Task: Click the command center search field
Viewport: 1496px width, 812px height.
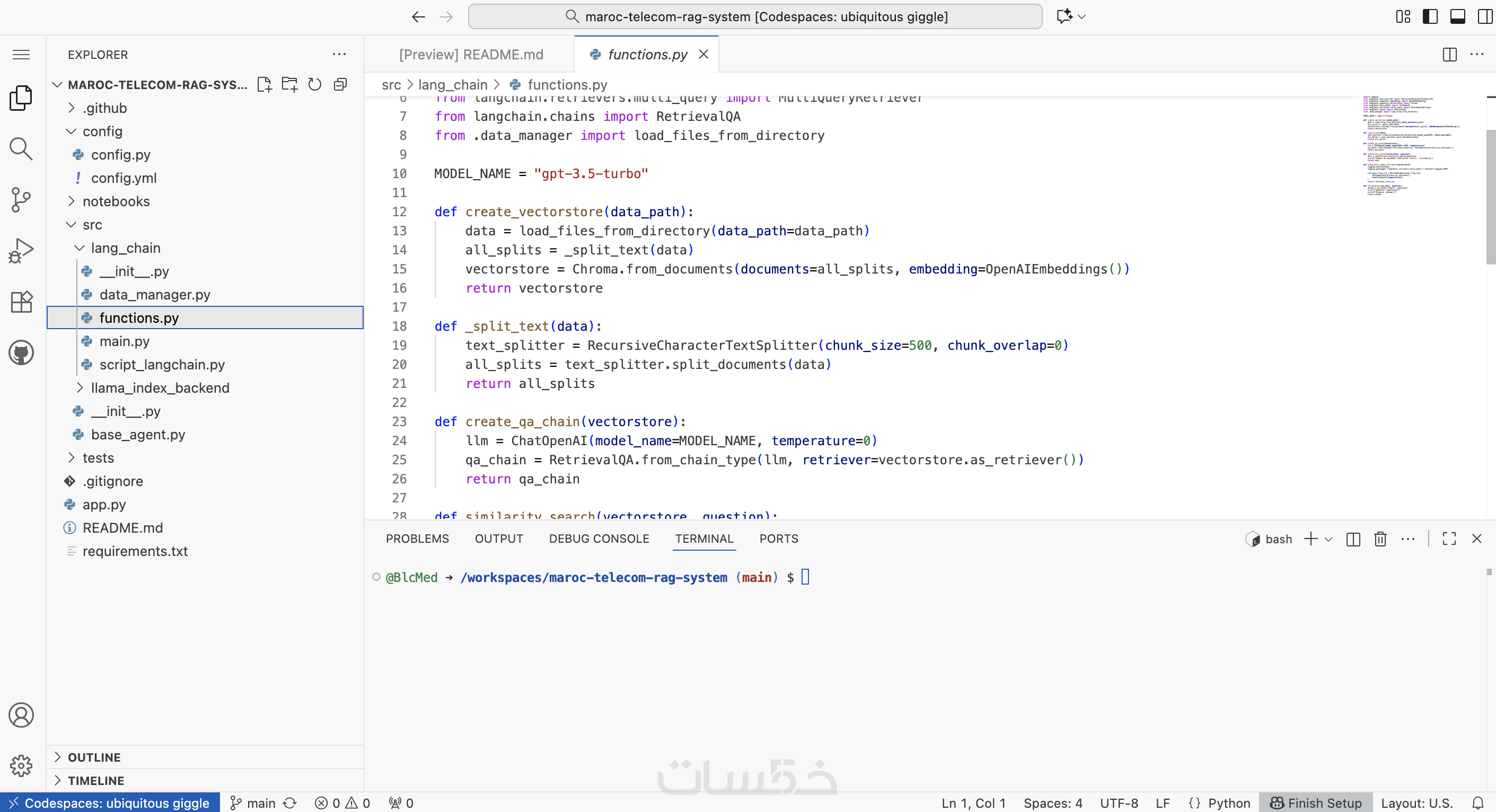Action: [755, 16]
